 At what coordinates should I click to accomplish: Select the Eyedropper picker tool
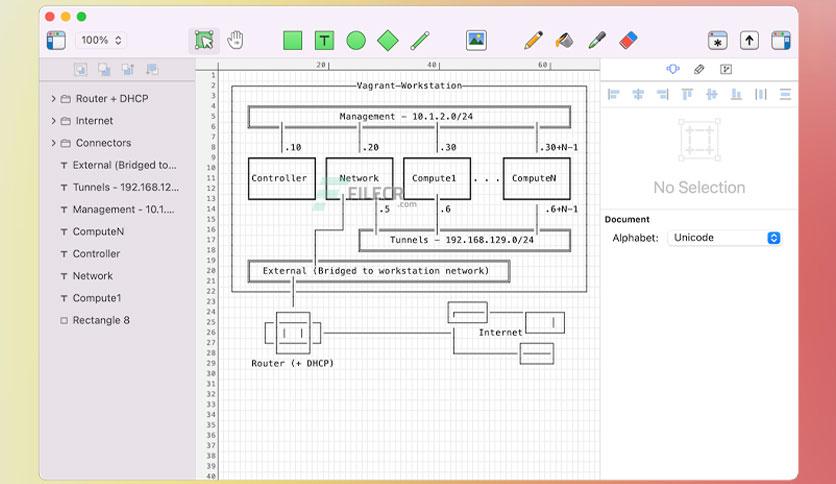pyautogui.click(x=597, y=41)
